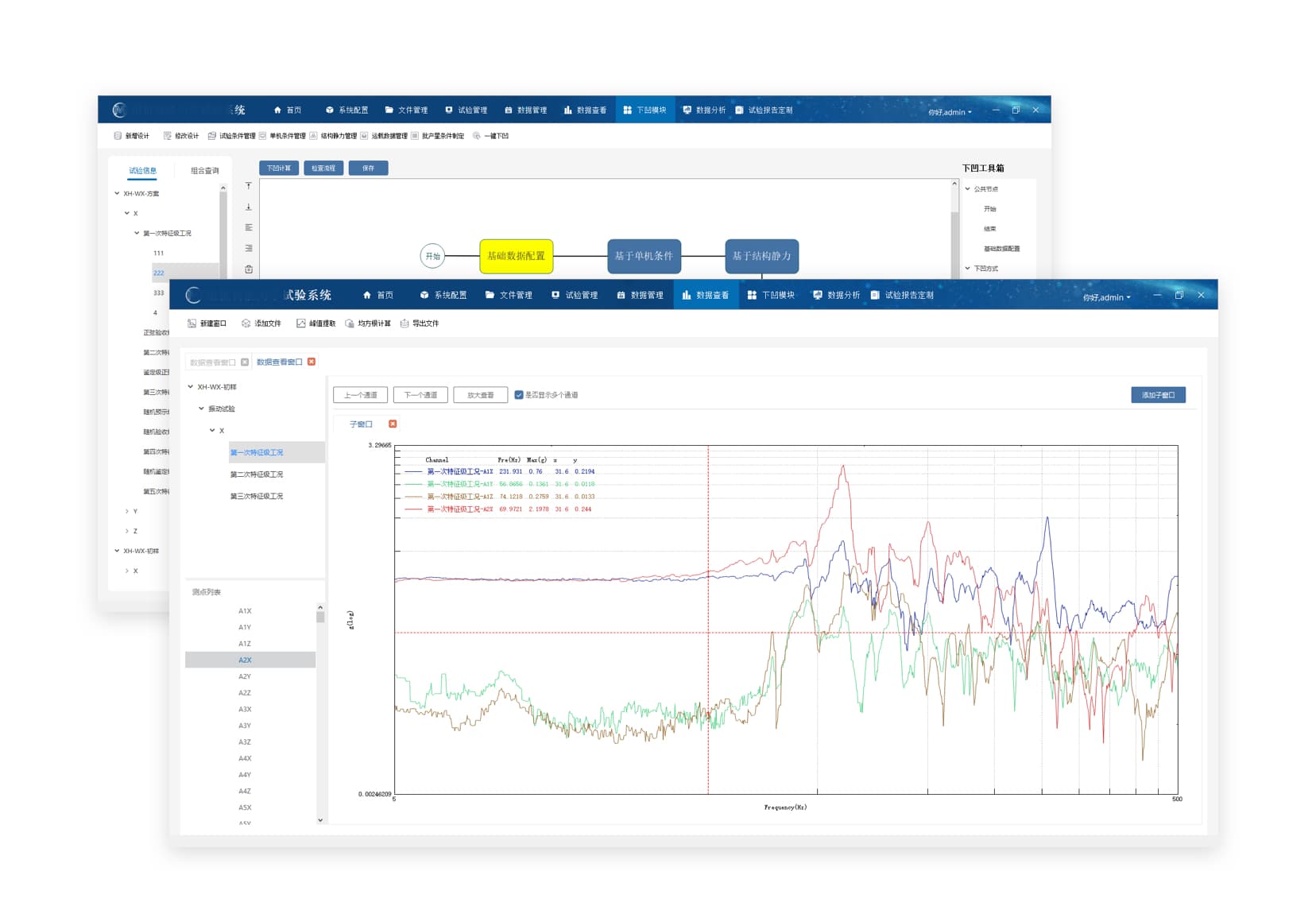Close the inactive grey 数据查看窗口 tab

[245, 362]
